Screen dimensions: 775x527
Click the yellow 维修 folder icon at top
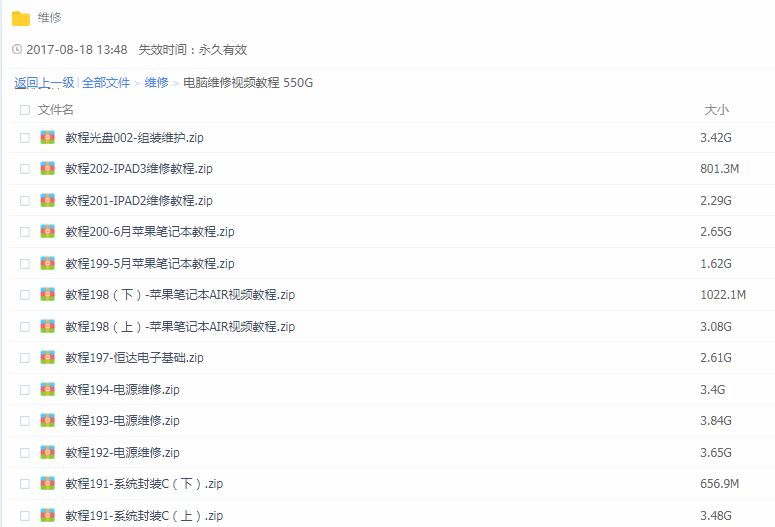point(21,18)
